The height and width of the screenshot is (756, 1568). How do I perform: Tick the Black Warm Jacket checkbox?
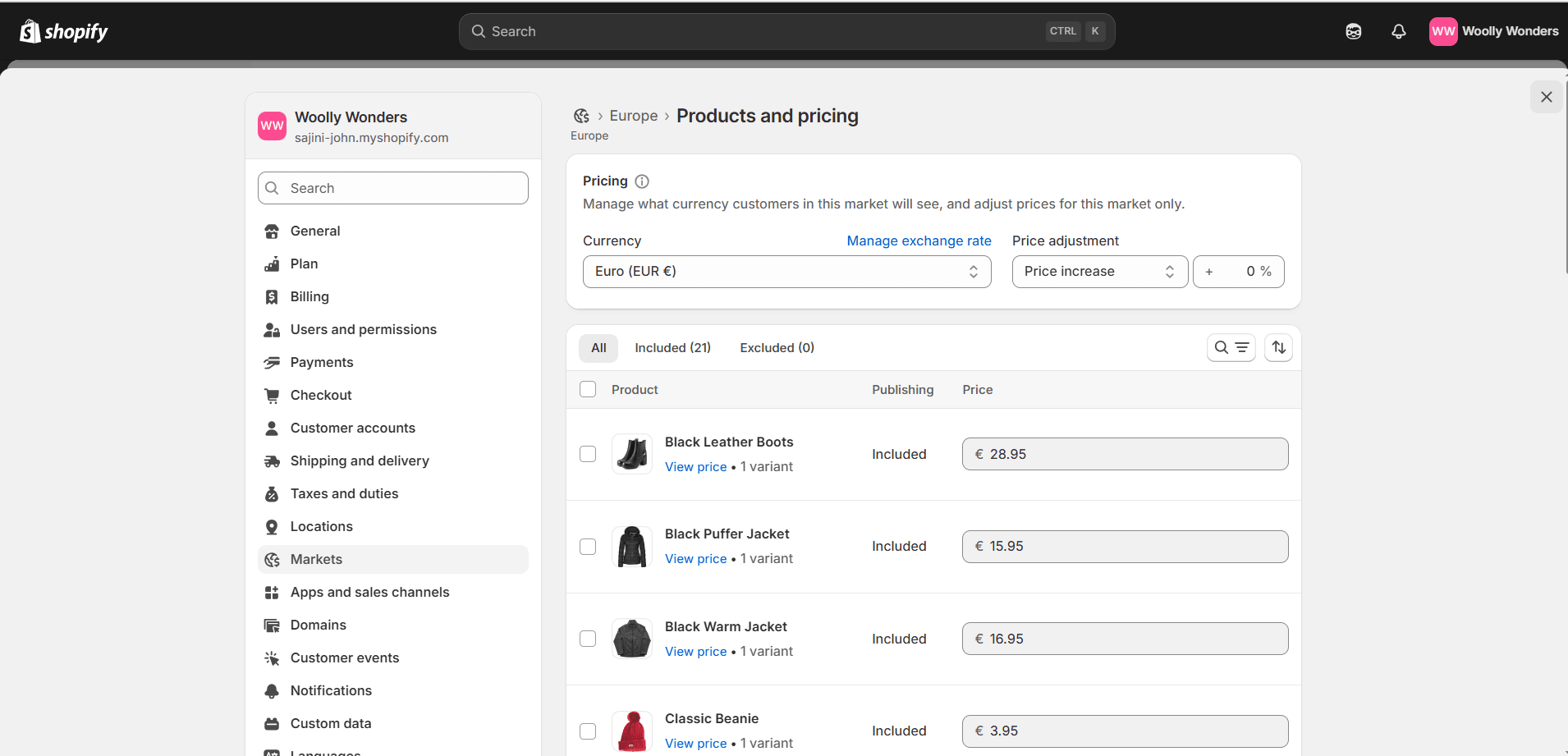coord(588,639)
